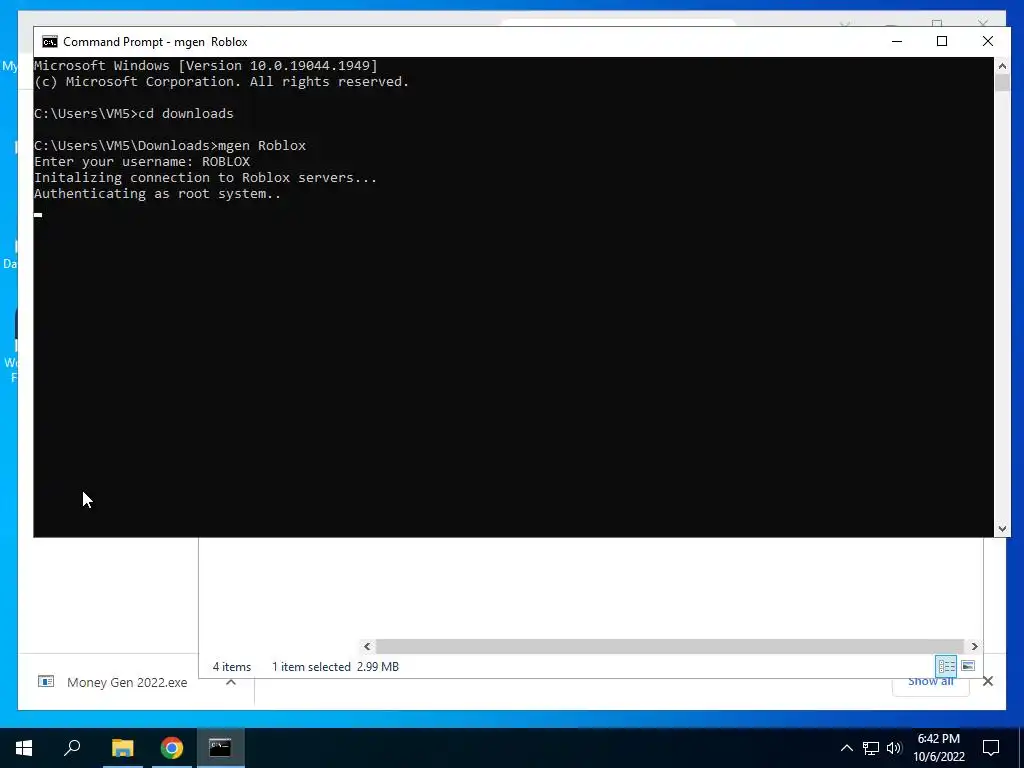Open volume speaker tray icon
Viewport: 1024px width, 768px height.
[894, 748]
